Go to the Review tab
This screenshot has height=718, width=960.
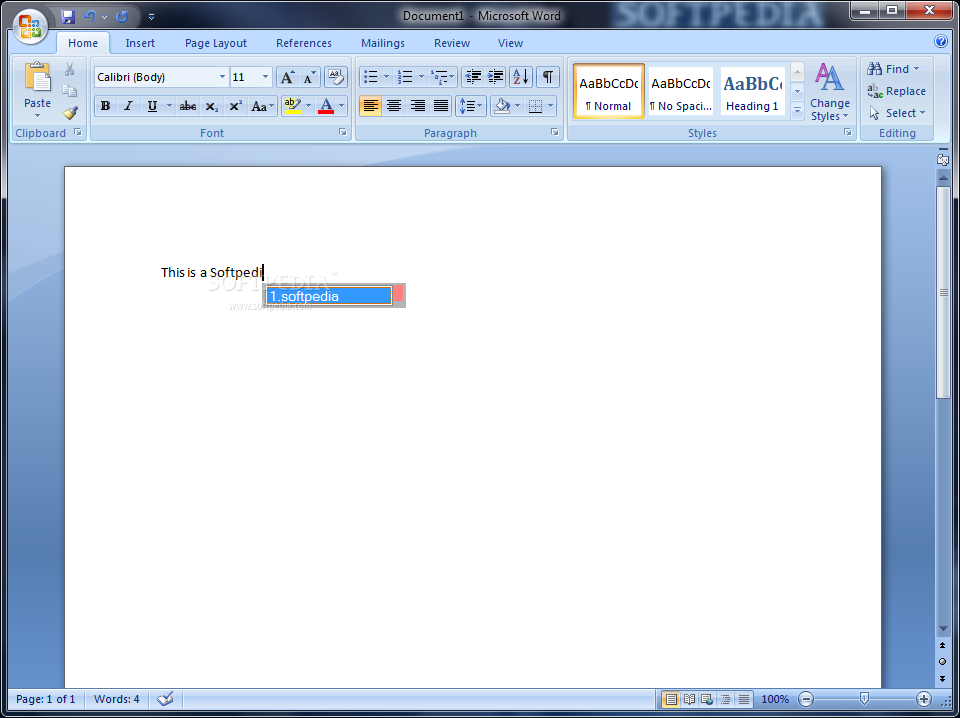pos(452,43)
